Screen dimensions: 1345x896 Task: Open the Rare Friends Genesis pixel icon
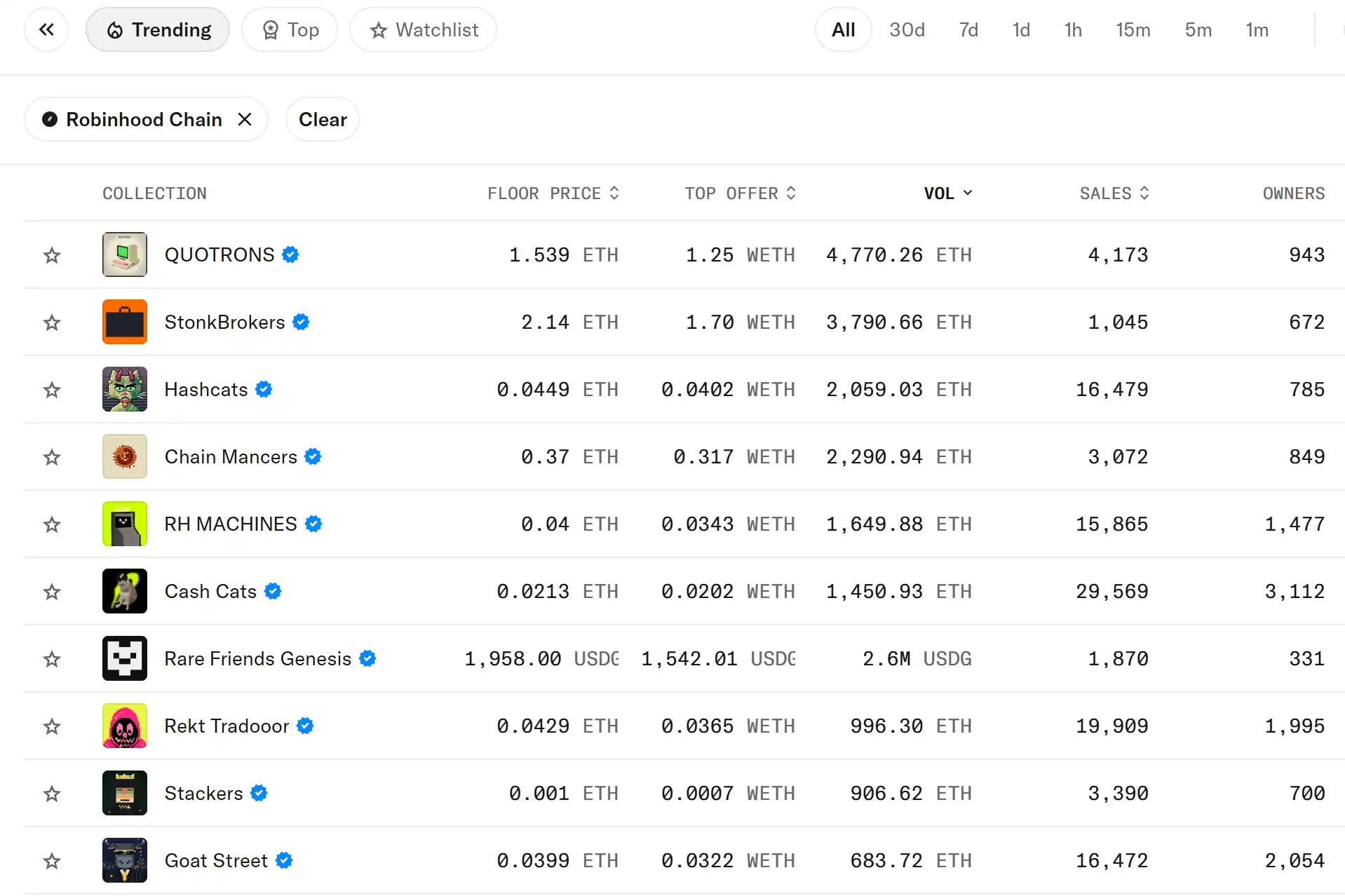125,658
